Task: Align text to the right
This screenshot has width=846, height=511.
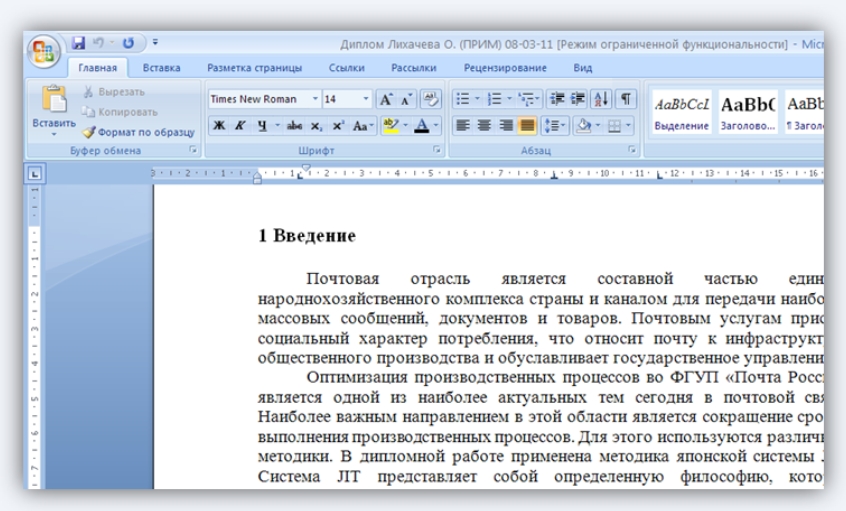Action: point(506,126)
